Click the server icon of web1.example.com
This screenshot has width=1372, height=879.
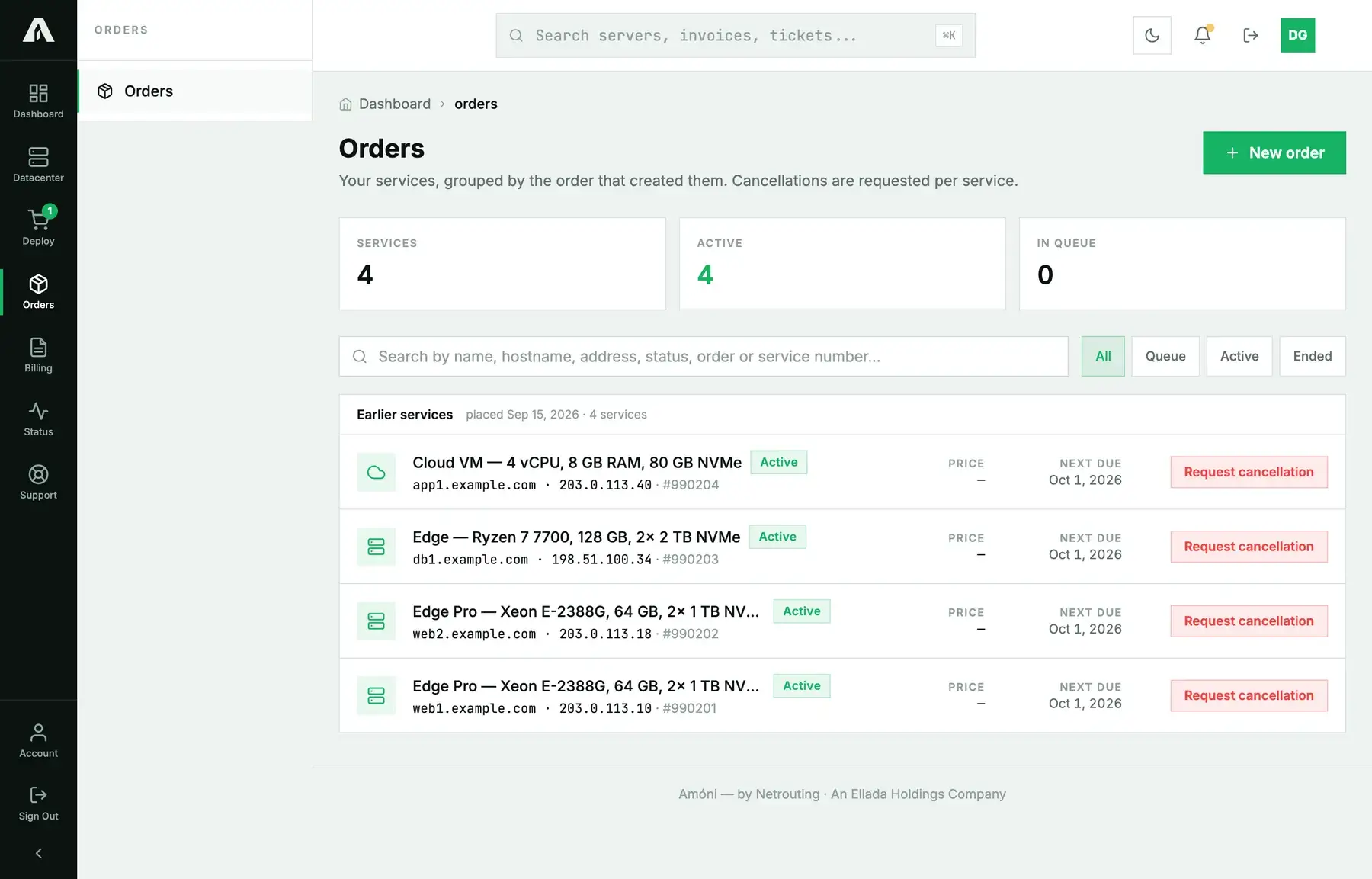coord(376,696)
